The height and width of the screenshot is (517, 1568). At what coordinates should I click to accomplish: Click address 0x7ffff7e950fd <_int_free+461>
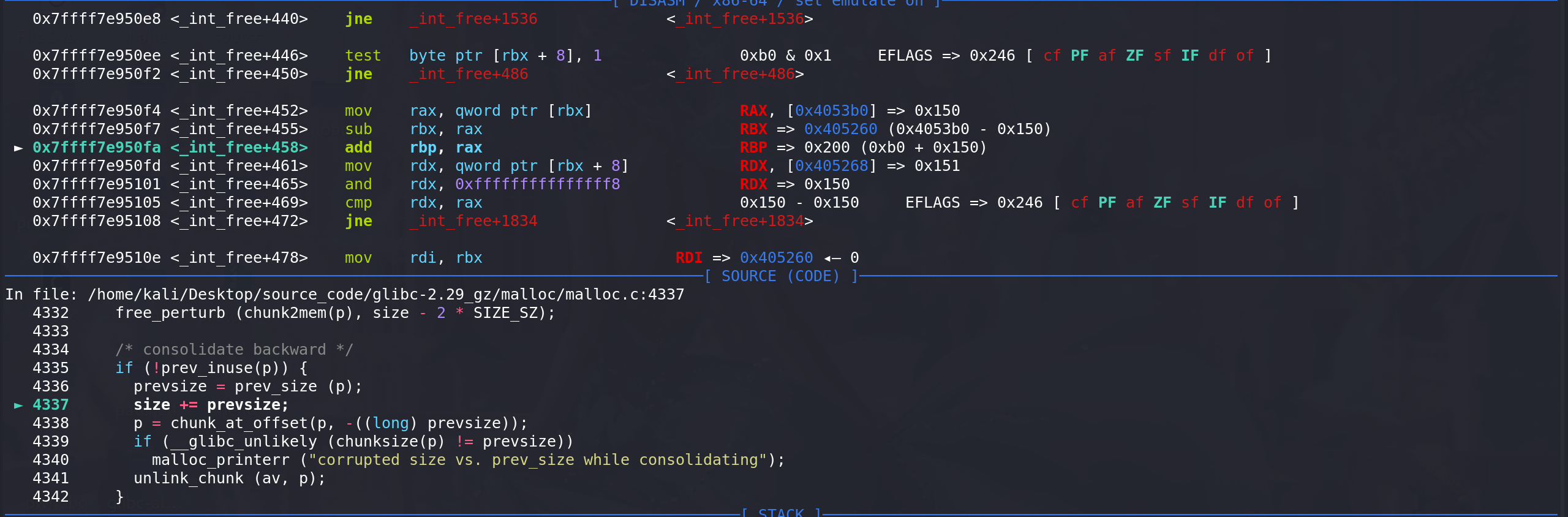170,166
